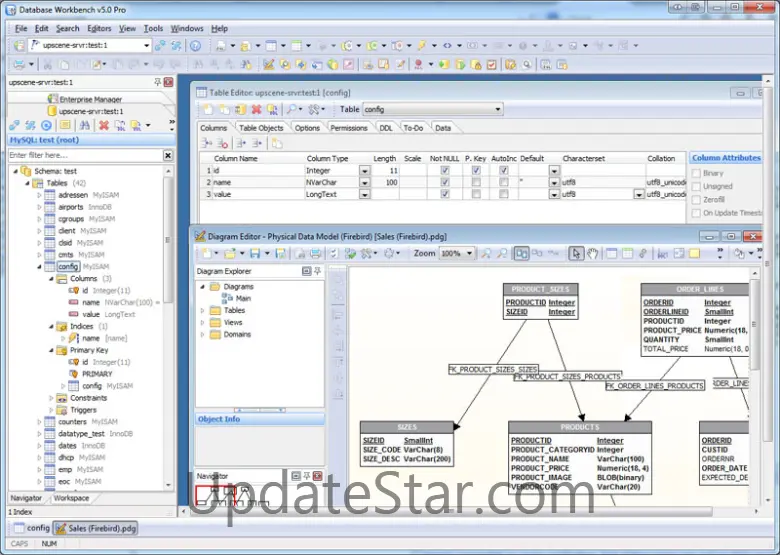Open the Windows menu
780x555 pixels.
(187, 28)
